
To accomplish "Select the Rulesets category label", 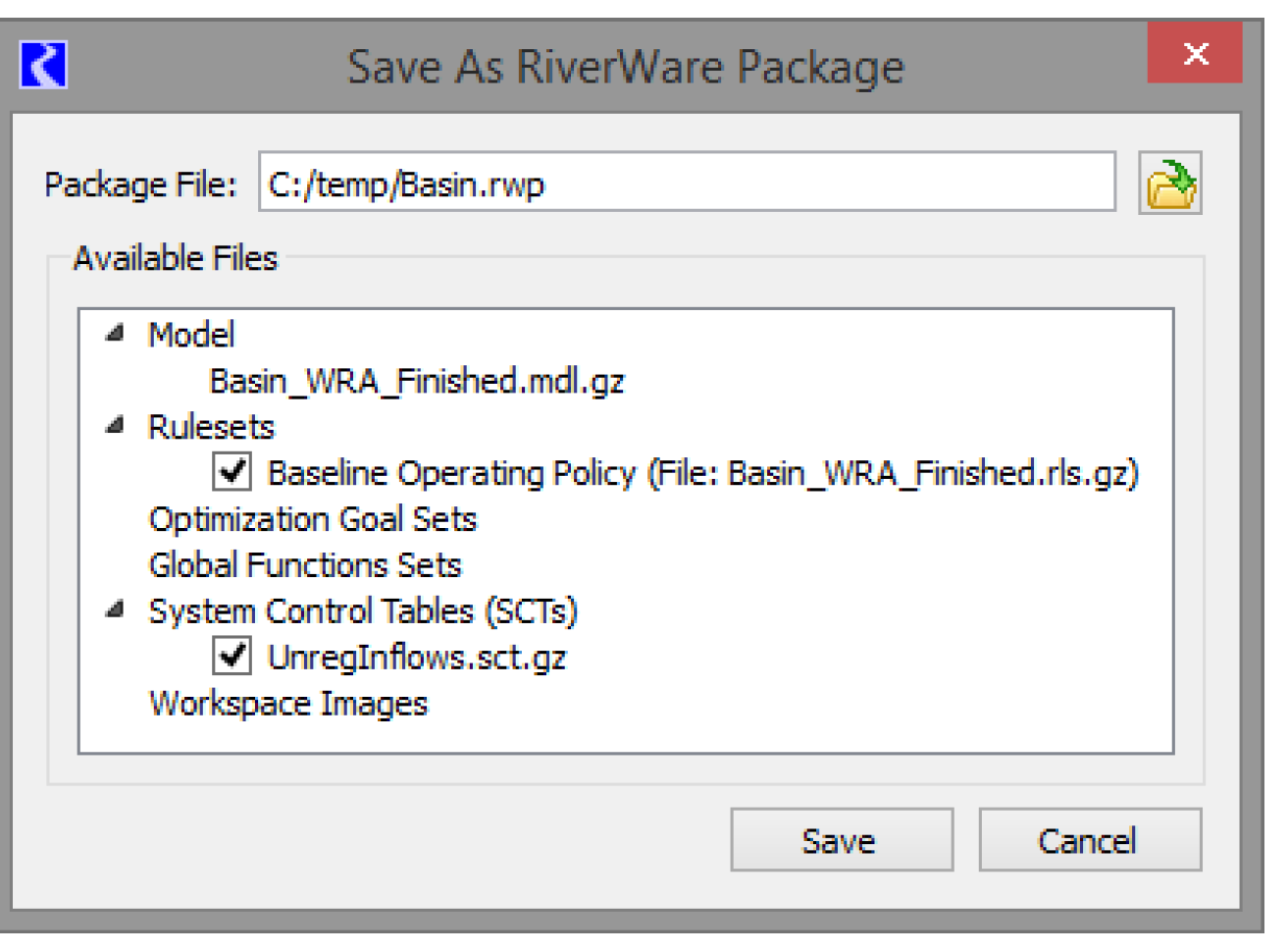I will pos(211,427).
